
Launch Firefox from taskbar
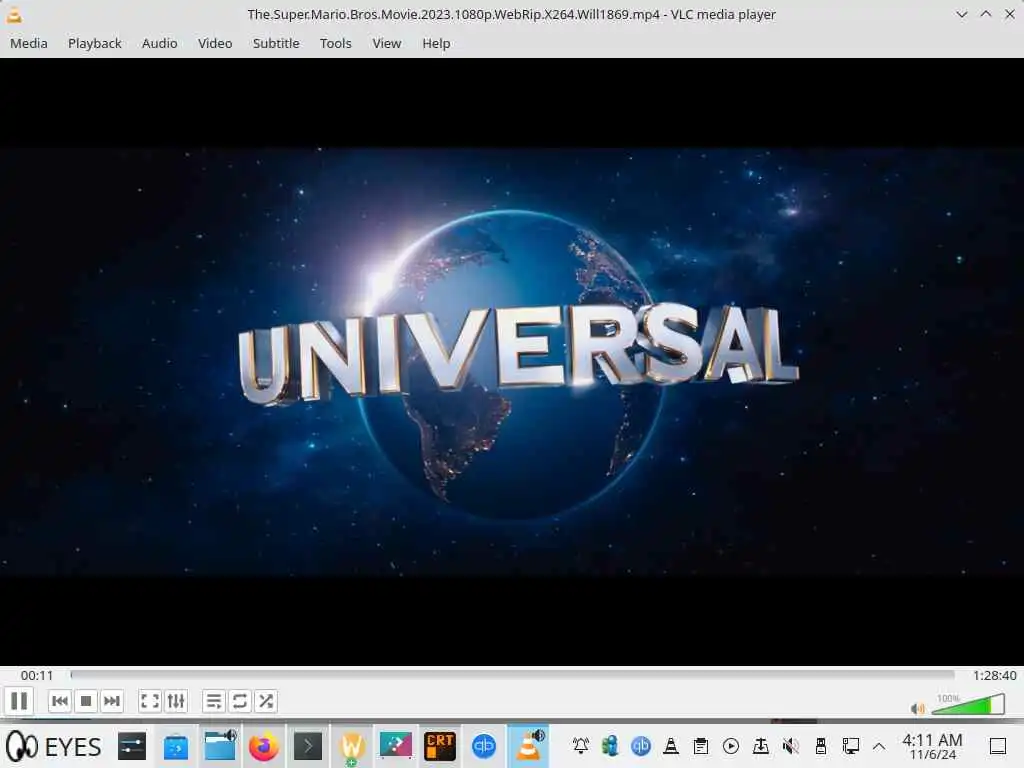[264, 746]
